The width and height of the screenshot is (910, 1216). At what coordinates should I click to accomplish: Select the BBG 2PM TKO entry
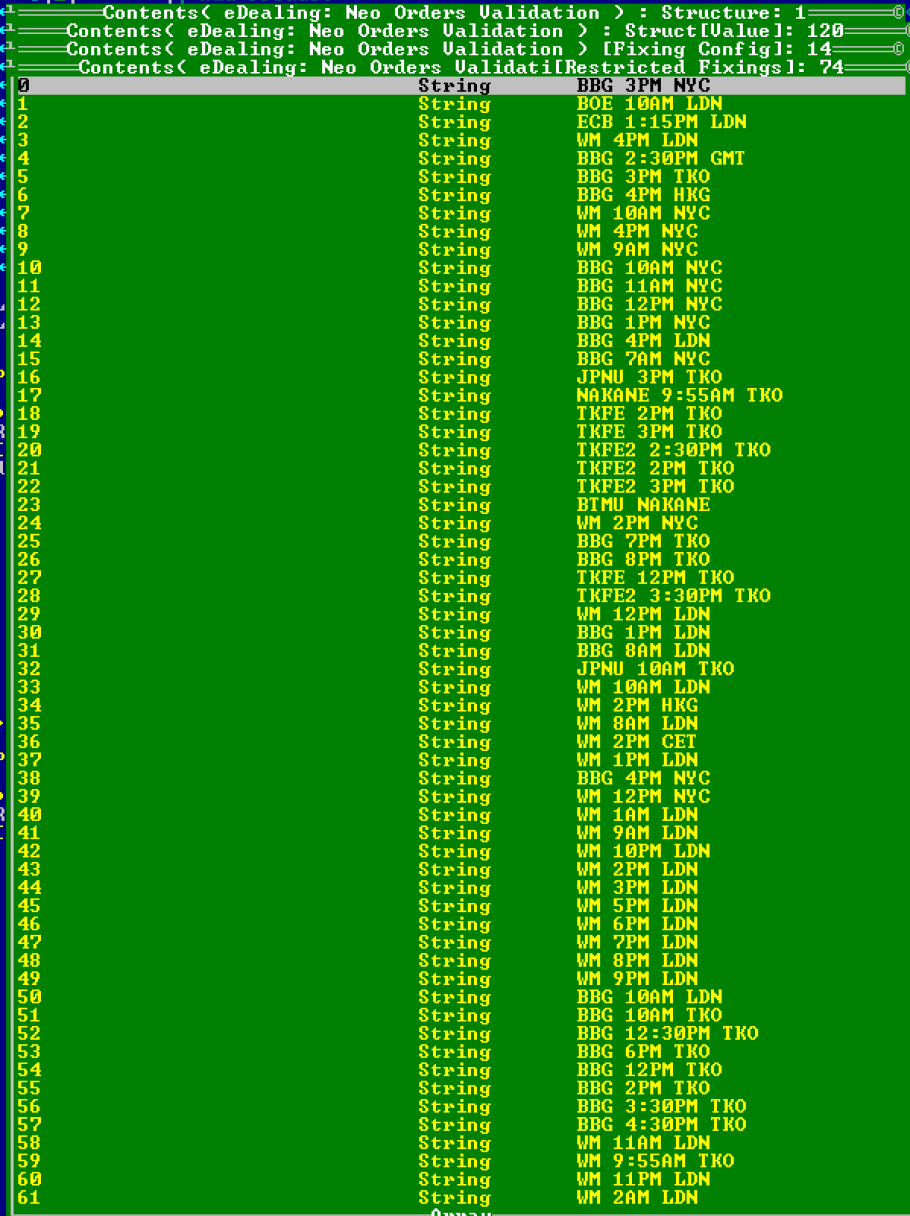pyautogui.click(x=643, y=1087)
